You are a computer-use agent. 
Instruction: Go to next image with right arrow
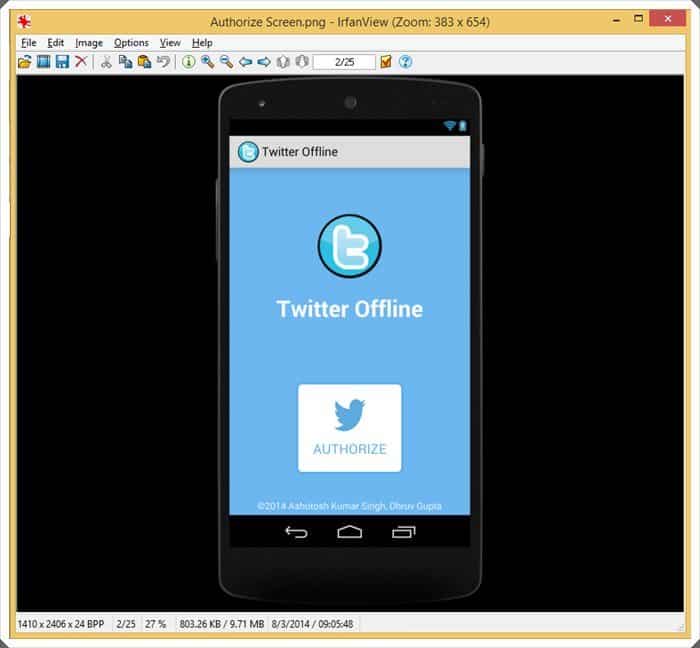264,62
